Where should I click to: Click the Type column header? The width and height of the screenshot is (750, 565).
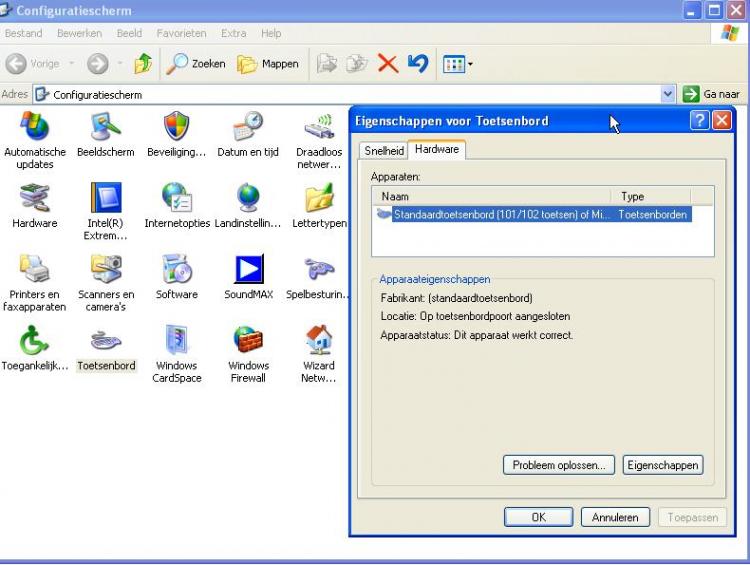pyautogui.click(x=651, y=196)
